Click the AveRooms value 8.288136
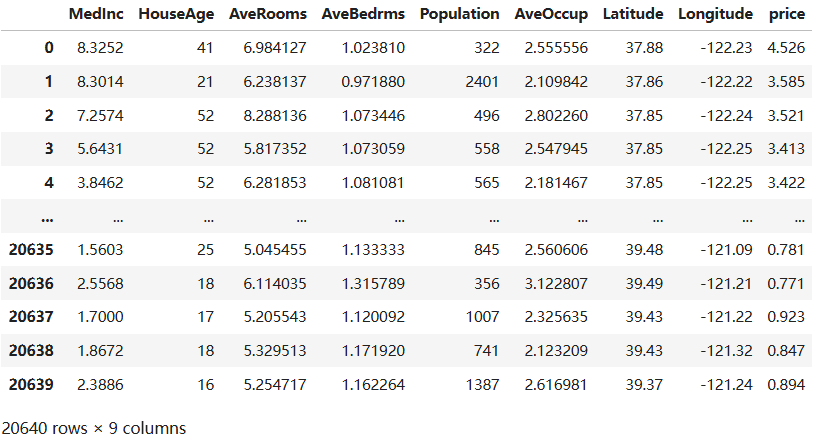 coord(275,116)
